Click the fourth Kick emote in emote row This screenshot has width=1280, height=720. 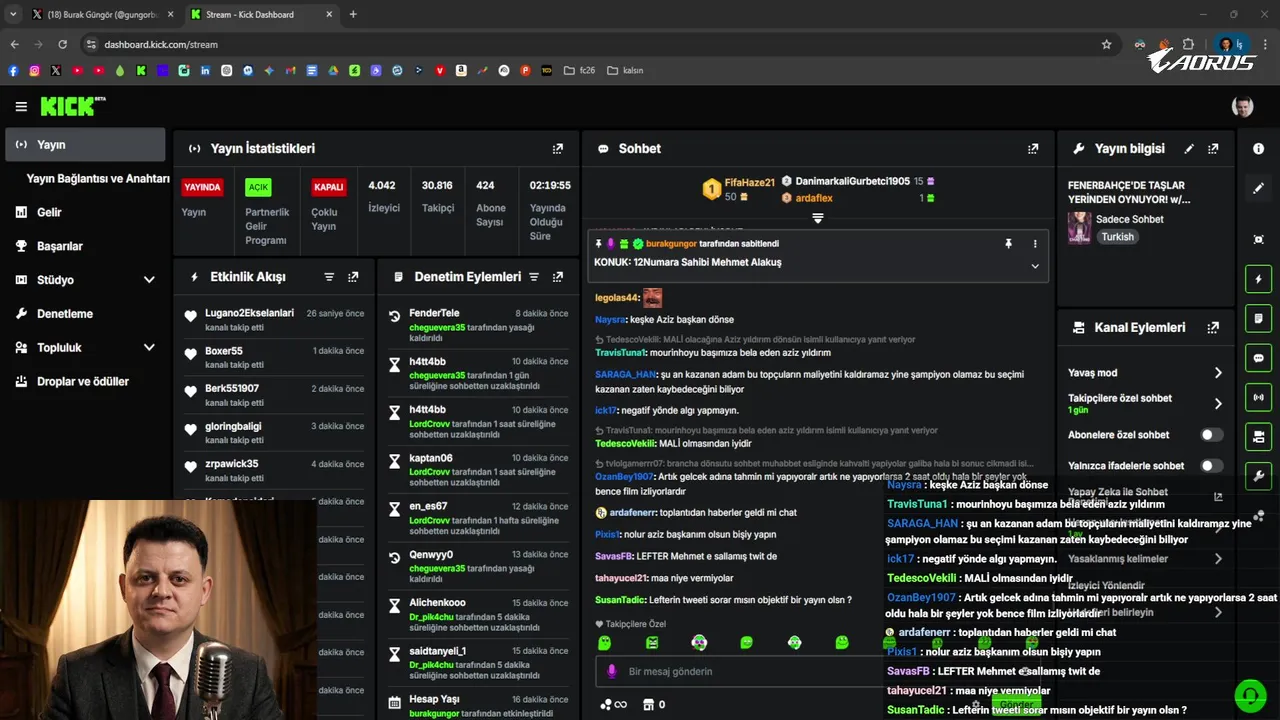point(746,643)
